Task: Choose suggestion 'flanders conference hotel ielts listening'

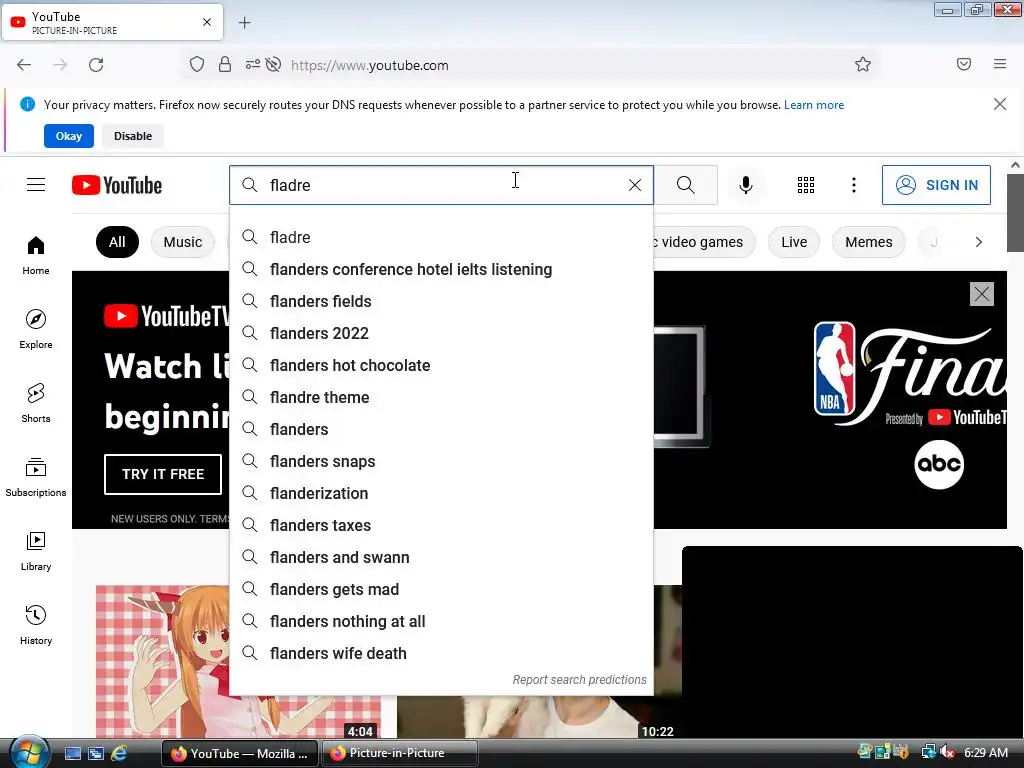Action: (x=441, y=269)
